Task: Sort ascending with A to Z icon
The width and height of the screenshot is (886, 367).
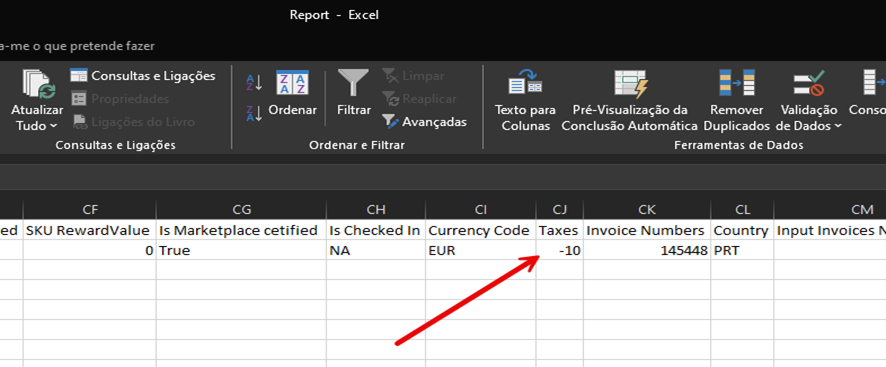Action: pos(254,83)
